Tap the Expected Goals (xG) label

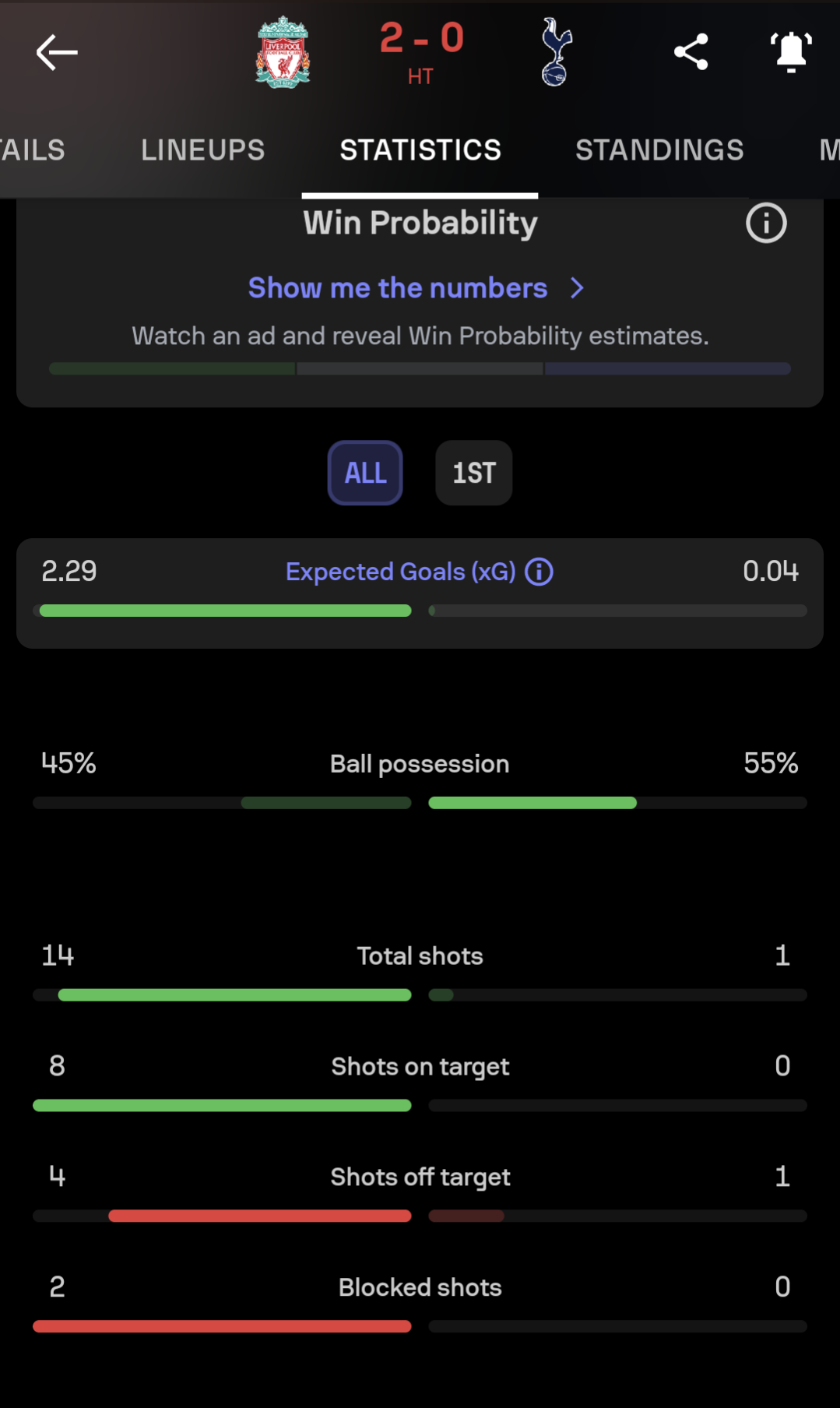401,572
